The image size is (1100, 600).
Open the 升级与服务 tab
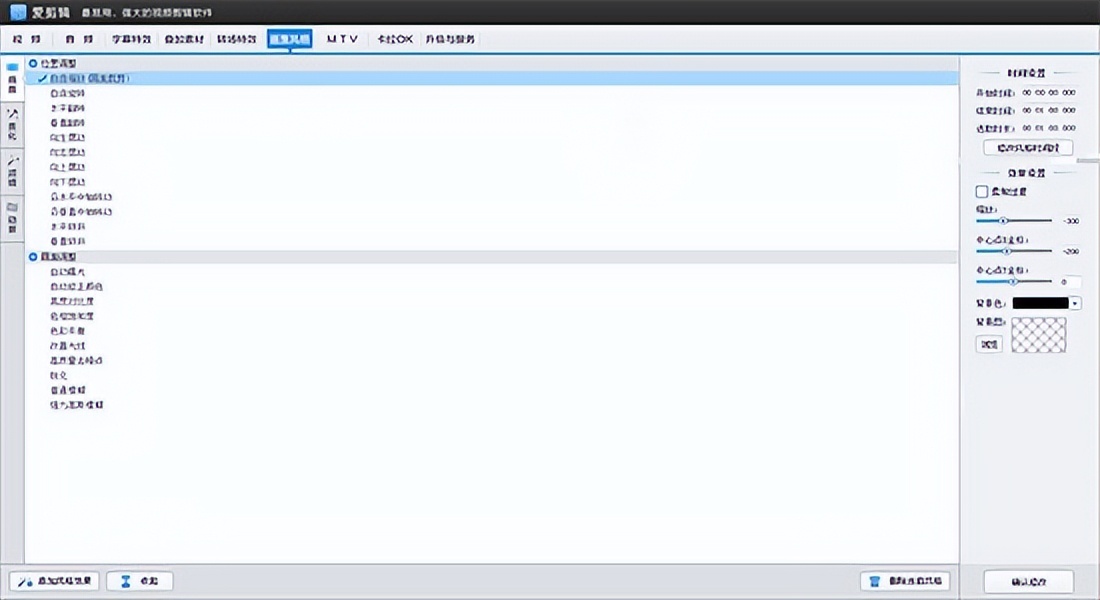click(x=450, y=39)
